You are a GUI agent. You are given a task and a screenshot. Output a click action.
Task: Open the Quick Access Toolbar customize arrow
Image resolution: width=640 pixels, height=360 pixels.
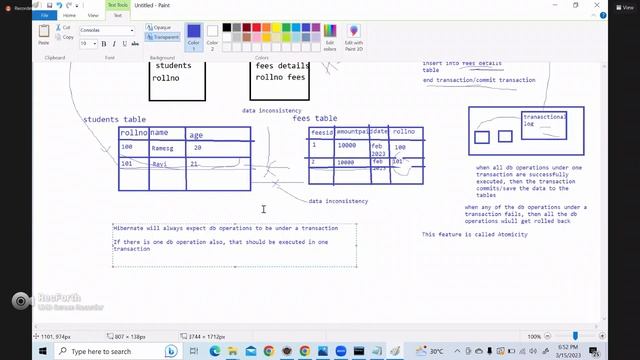point(77,5)
